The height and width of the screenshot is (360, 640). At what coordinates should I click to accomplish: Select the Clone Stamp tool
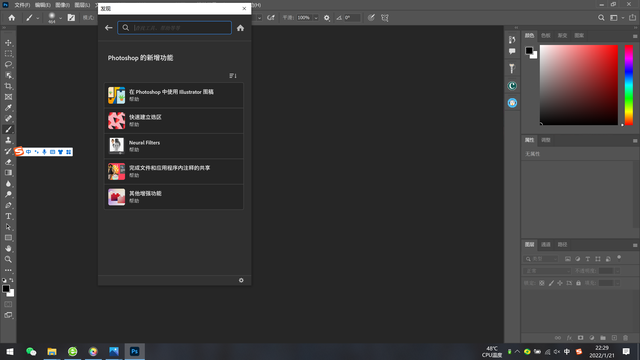(8, 140)
